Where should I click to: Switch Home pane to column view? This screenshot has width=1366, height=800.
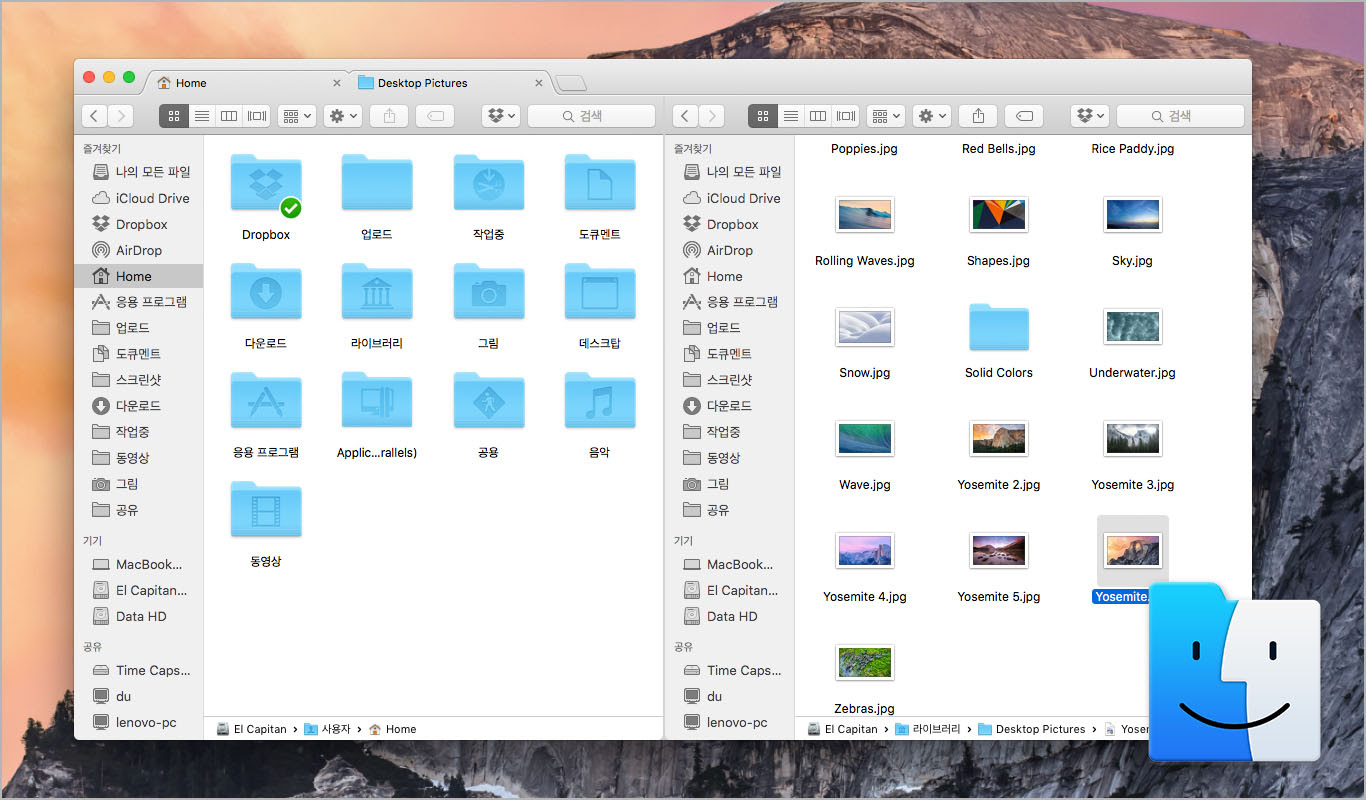tap(229, 116)
